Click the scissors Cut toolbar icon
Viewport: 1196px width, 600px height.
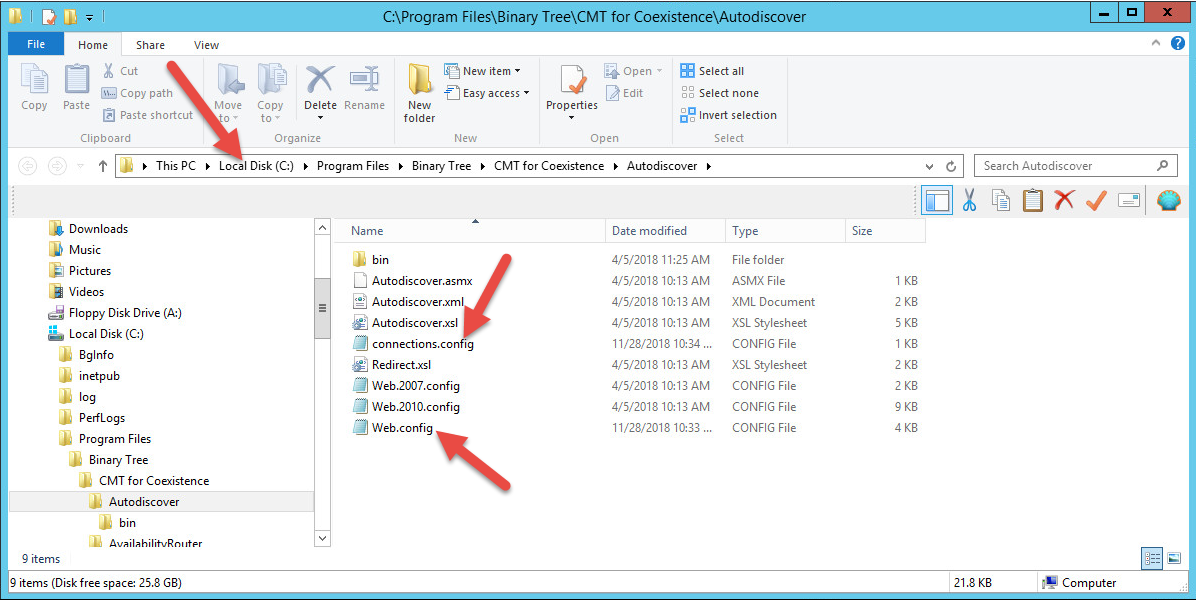[969, 201]
